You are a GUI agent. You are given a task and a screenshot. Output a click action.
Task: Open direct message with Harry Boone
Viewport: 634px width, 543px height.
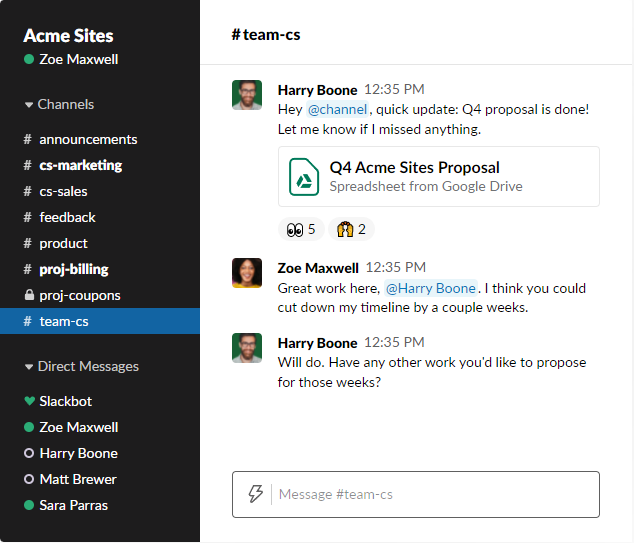pyautogui.click(x=100, y=453)
